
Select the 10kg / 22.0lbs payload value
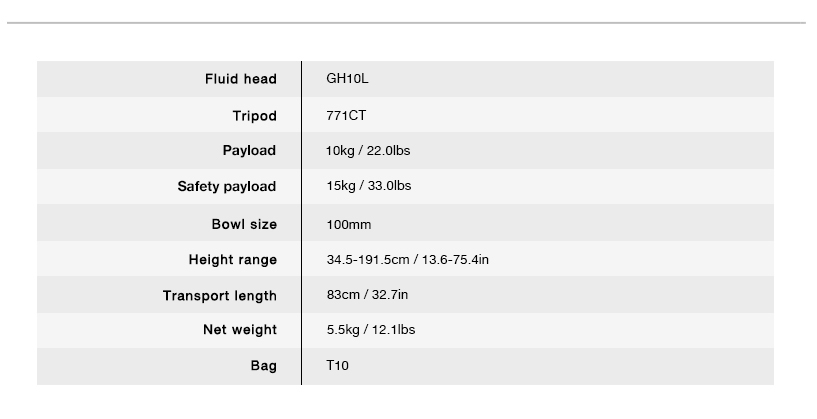pos(368,151)
